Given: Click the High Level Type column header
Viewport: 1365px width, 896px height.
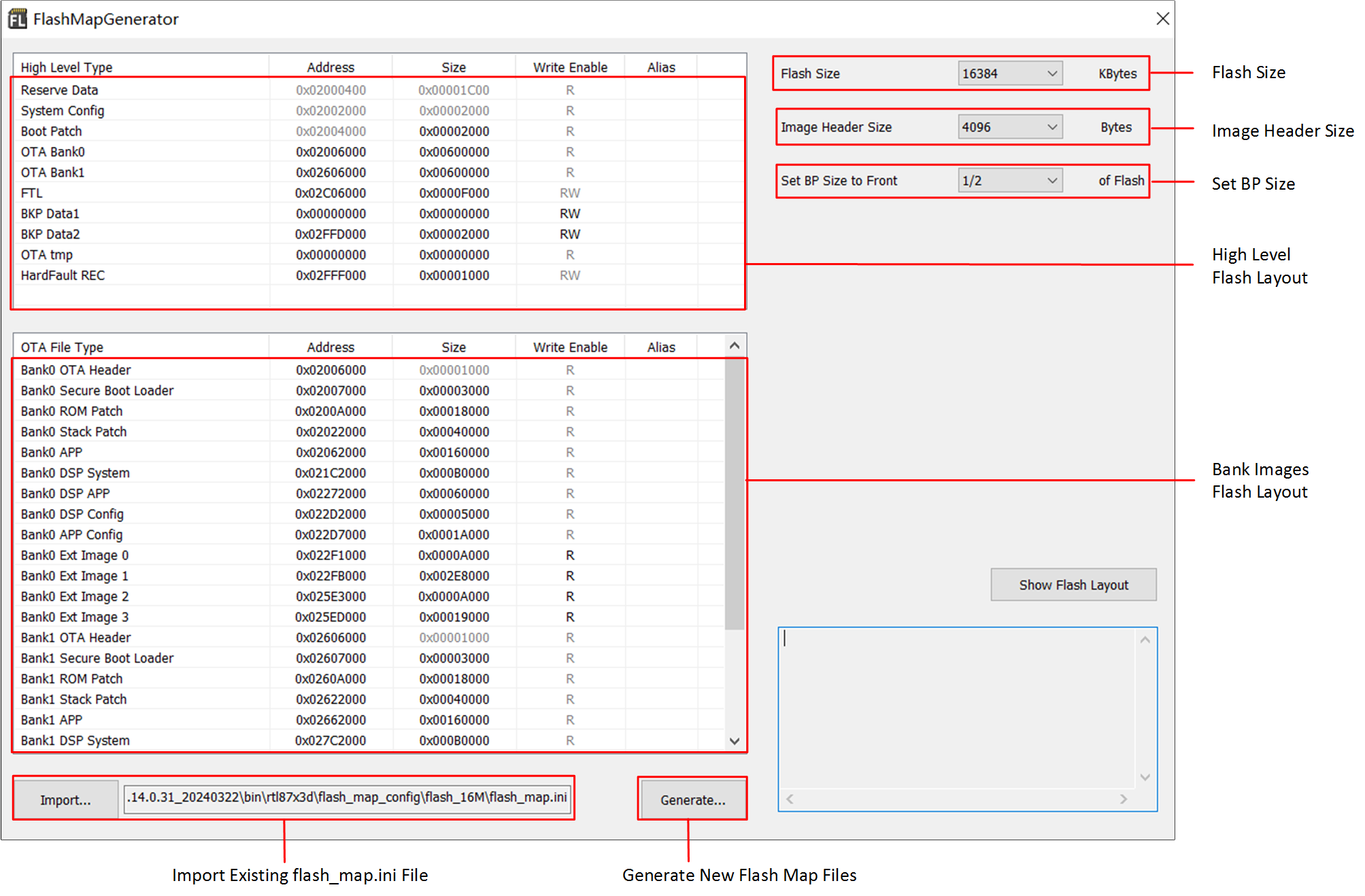Looking at the screenshot, I should pos(67,67).
